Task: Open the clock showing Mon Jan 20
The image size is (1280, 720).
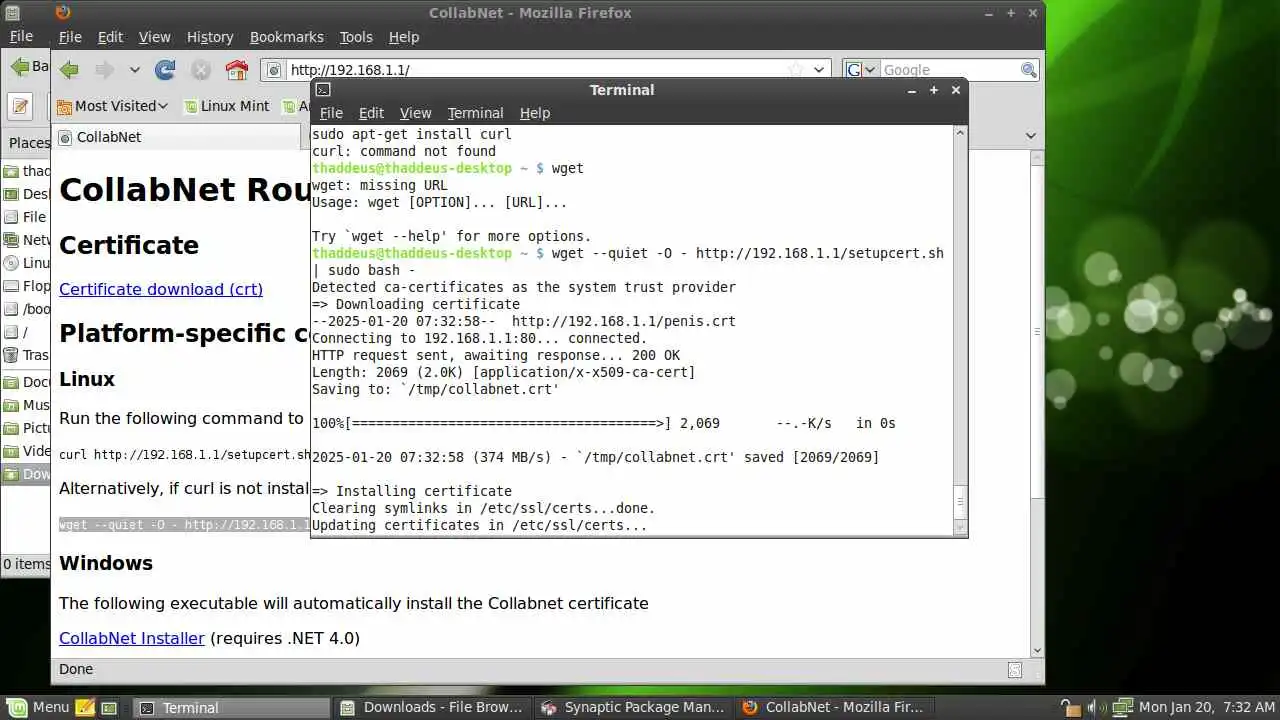Action: tap(1207, 708)
